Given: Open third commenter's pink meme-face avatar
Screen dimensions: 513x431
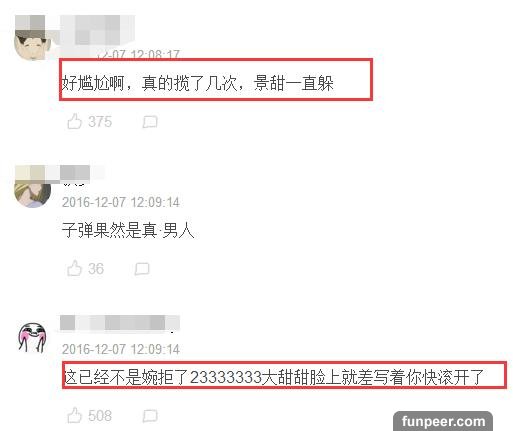Looking at the screenshot, I should (32, 337).
